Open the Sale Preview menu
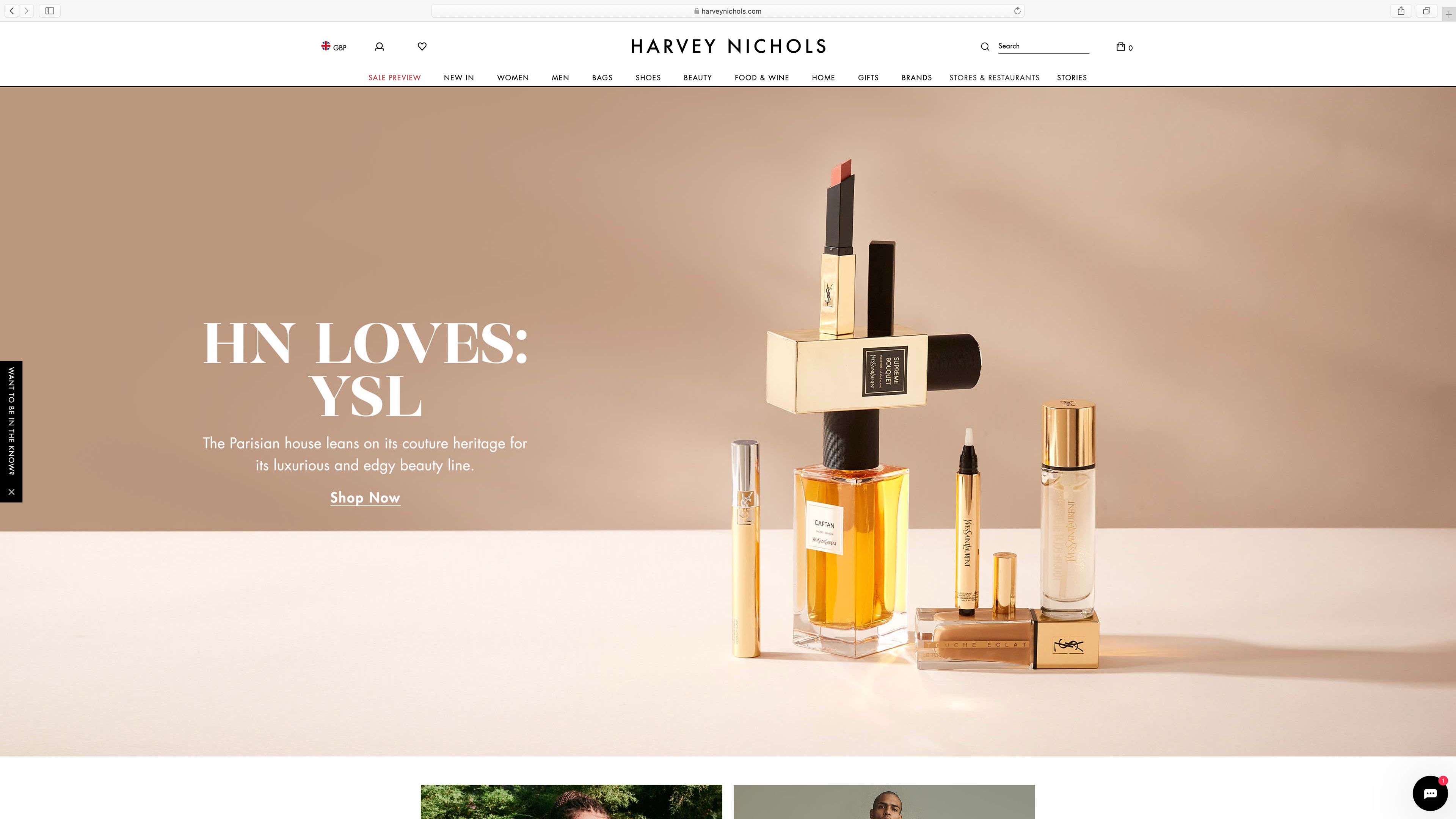This screenshot has width=1456, height=819. [394, 77]
